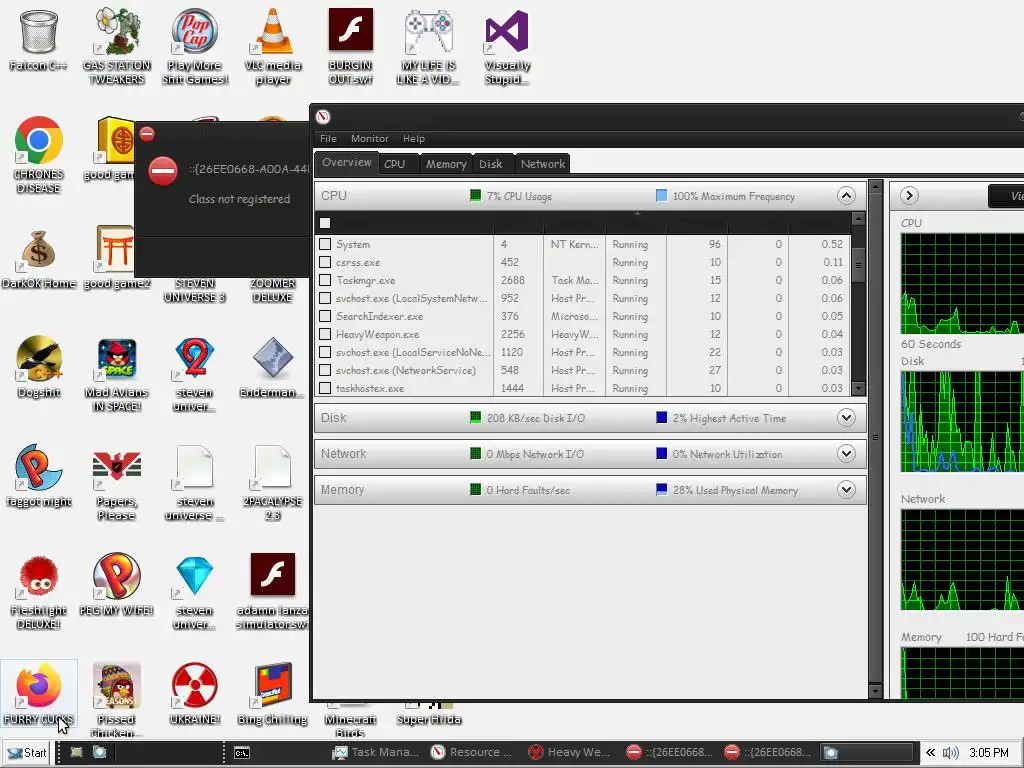Click the CPU usage graph
Image resolution: width=1024 pixels, height=768 pixels.
click(x=962, y=283)
